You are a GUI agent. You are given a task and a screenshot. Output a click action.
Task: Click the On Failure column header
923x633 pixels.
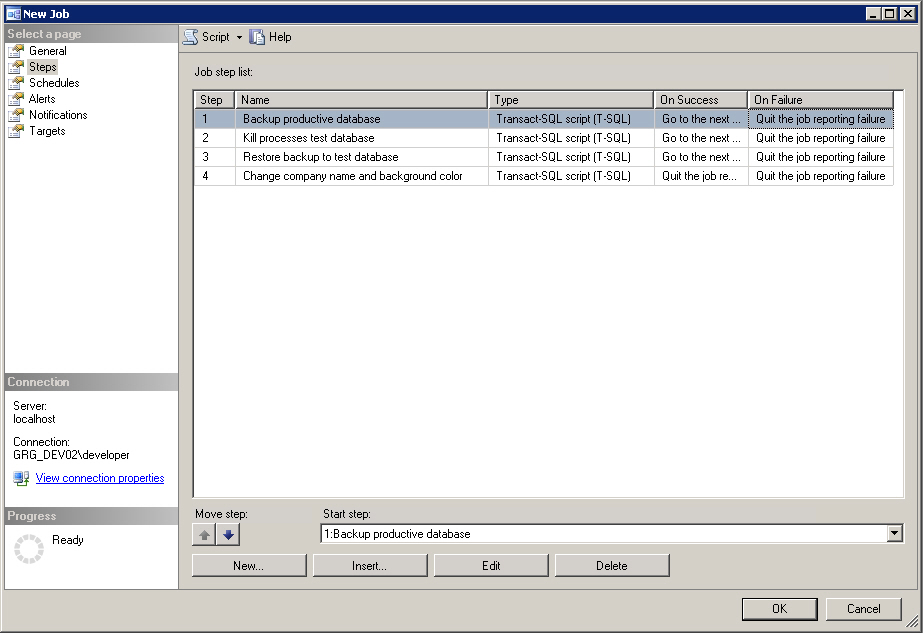(821, 100)
